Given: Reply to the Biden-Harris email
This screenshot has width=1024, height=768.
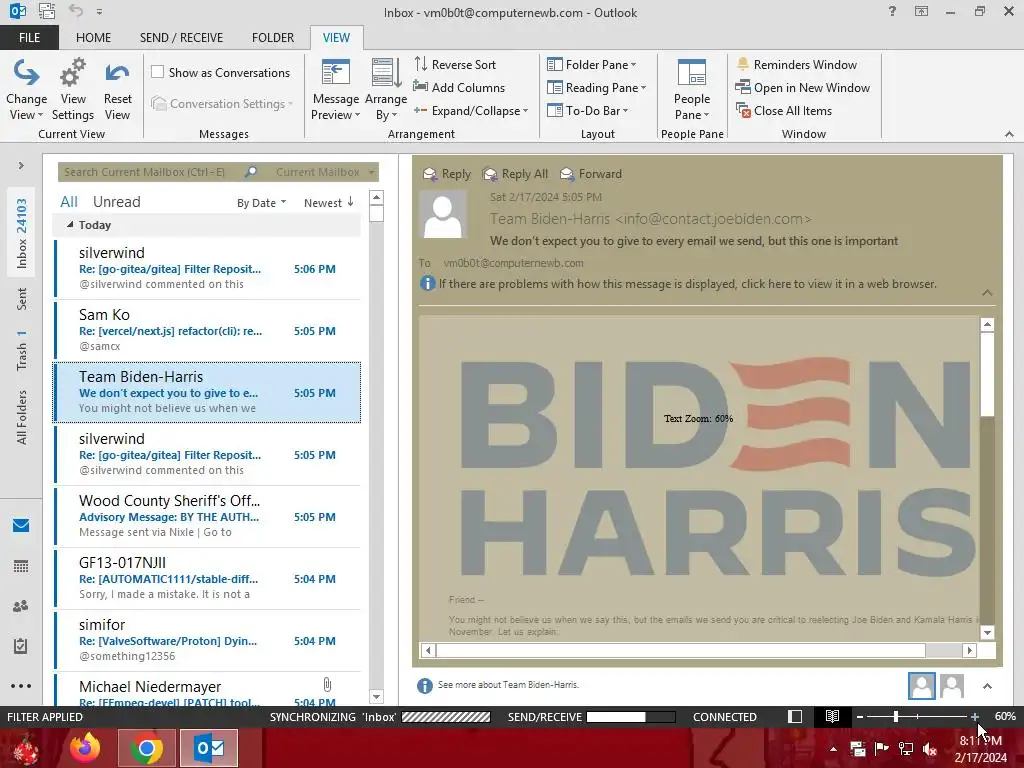Looking at the screenshot, I should (x=447, y=174).
